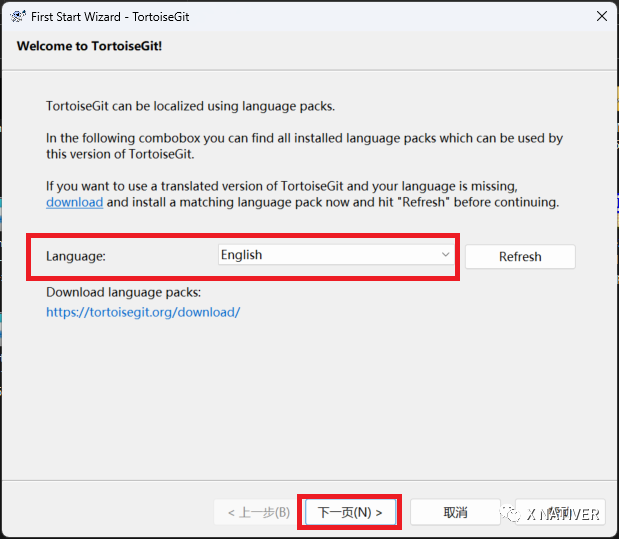Go to next page with 下一页(N) button

350,512
